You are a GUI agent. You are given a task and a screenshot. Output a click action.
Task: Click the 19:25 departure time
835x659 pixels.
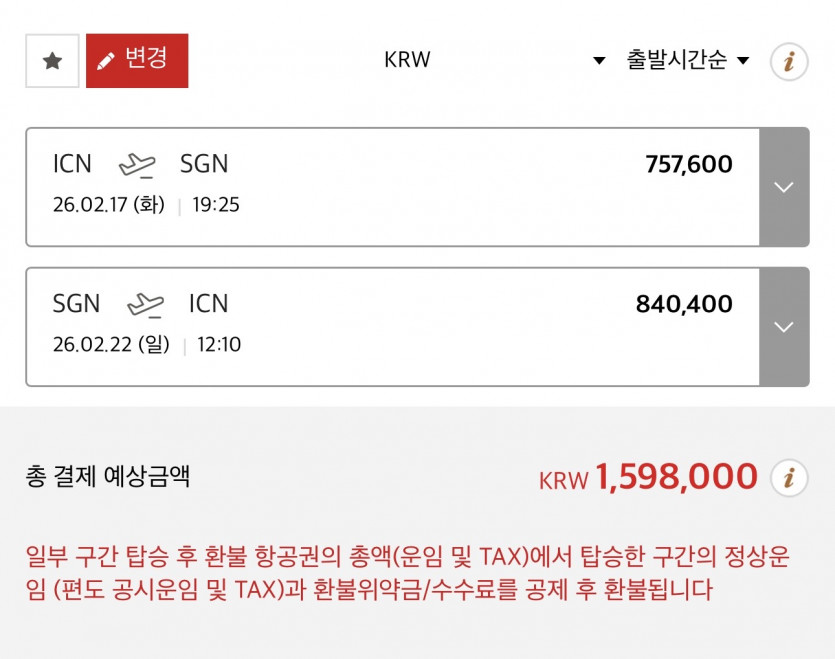click(216, 205)
